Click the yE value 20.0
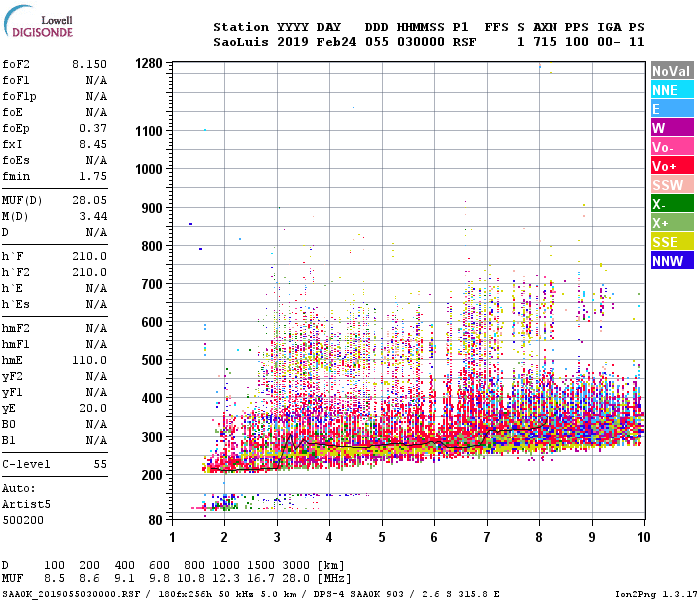This screenshot has height=600, width=700. tap(93, 408)
